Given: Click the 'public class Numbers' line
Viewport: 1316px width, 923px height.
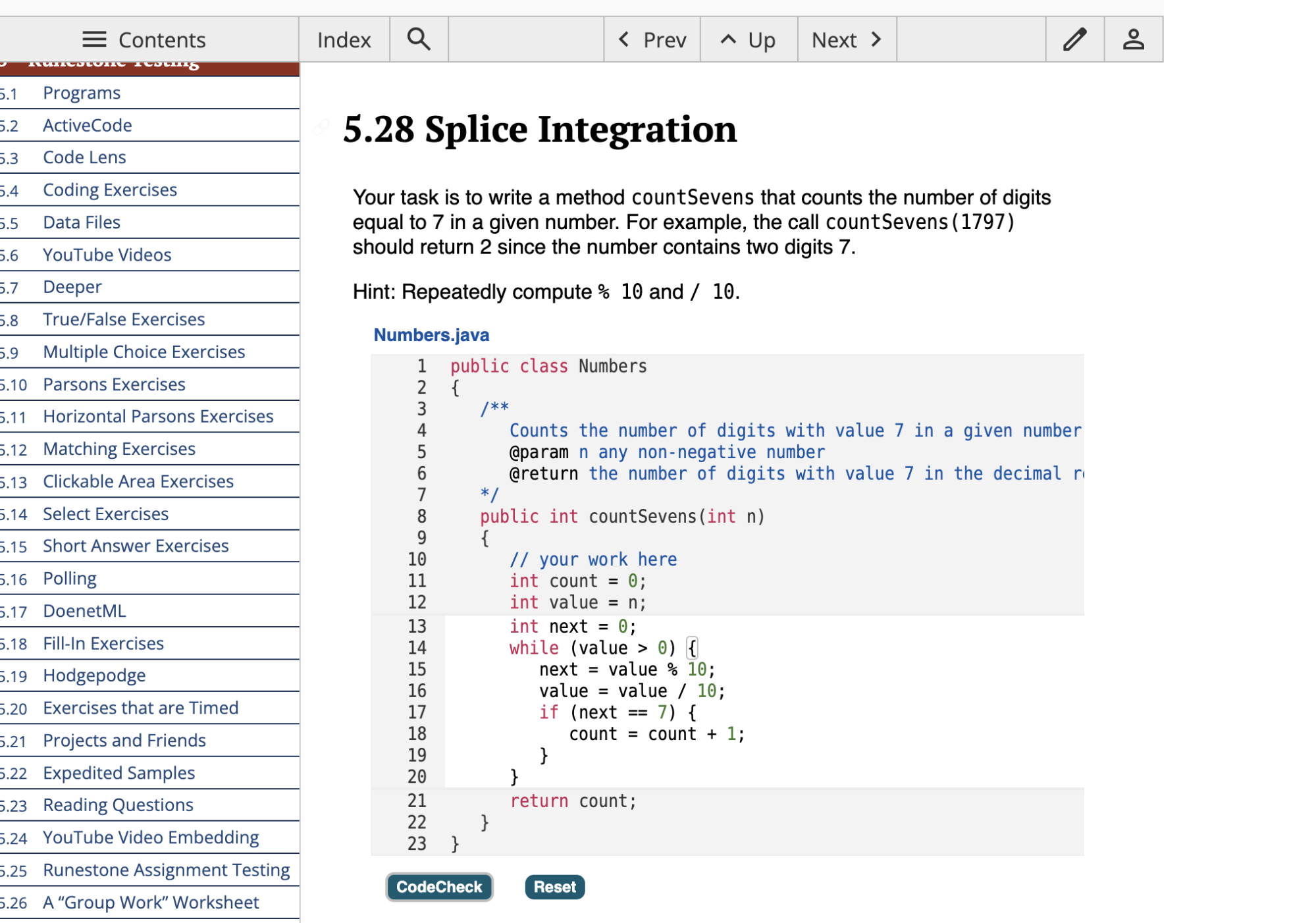Looking at the screenshot, I should 548,366.
